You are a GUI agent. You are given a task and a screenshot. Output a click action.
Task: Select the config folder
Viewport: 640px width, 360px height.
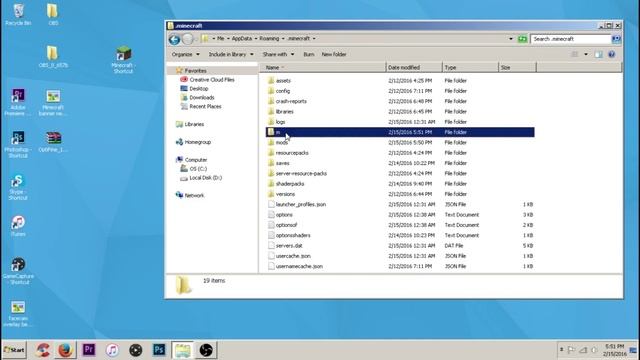(x=282, y=91)
